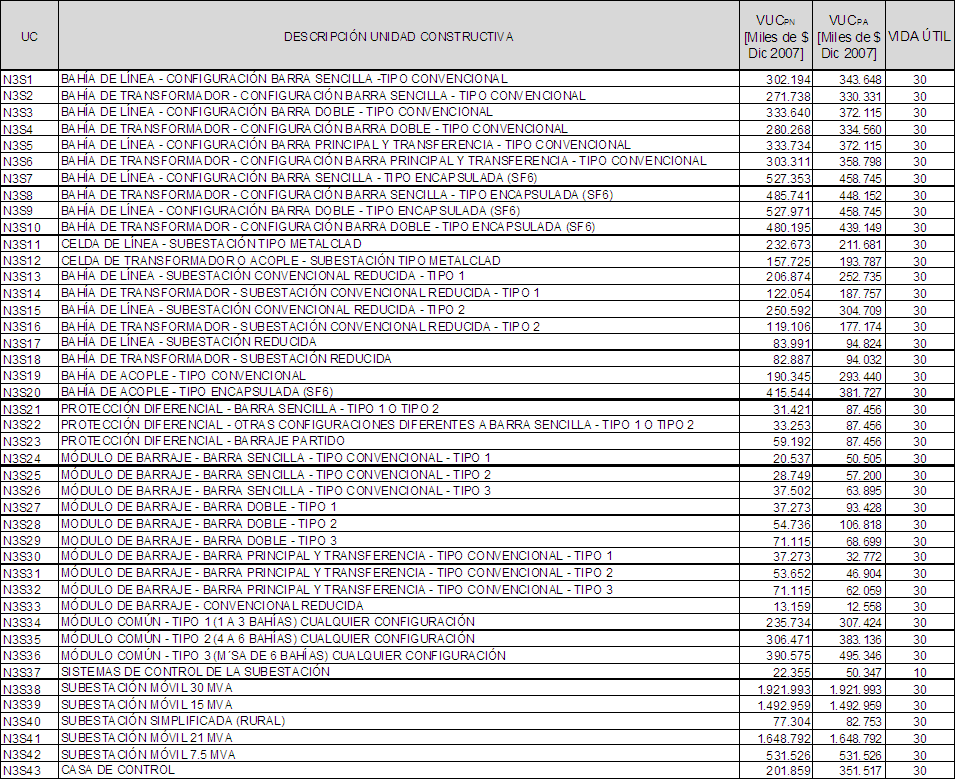Click the VUC PN column header
955x779 pixels.
pos(776,37)
